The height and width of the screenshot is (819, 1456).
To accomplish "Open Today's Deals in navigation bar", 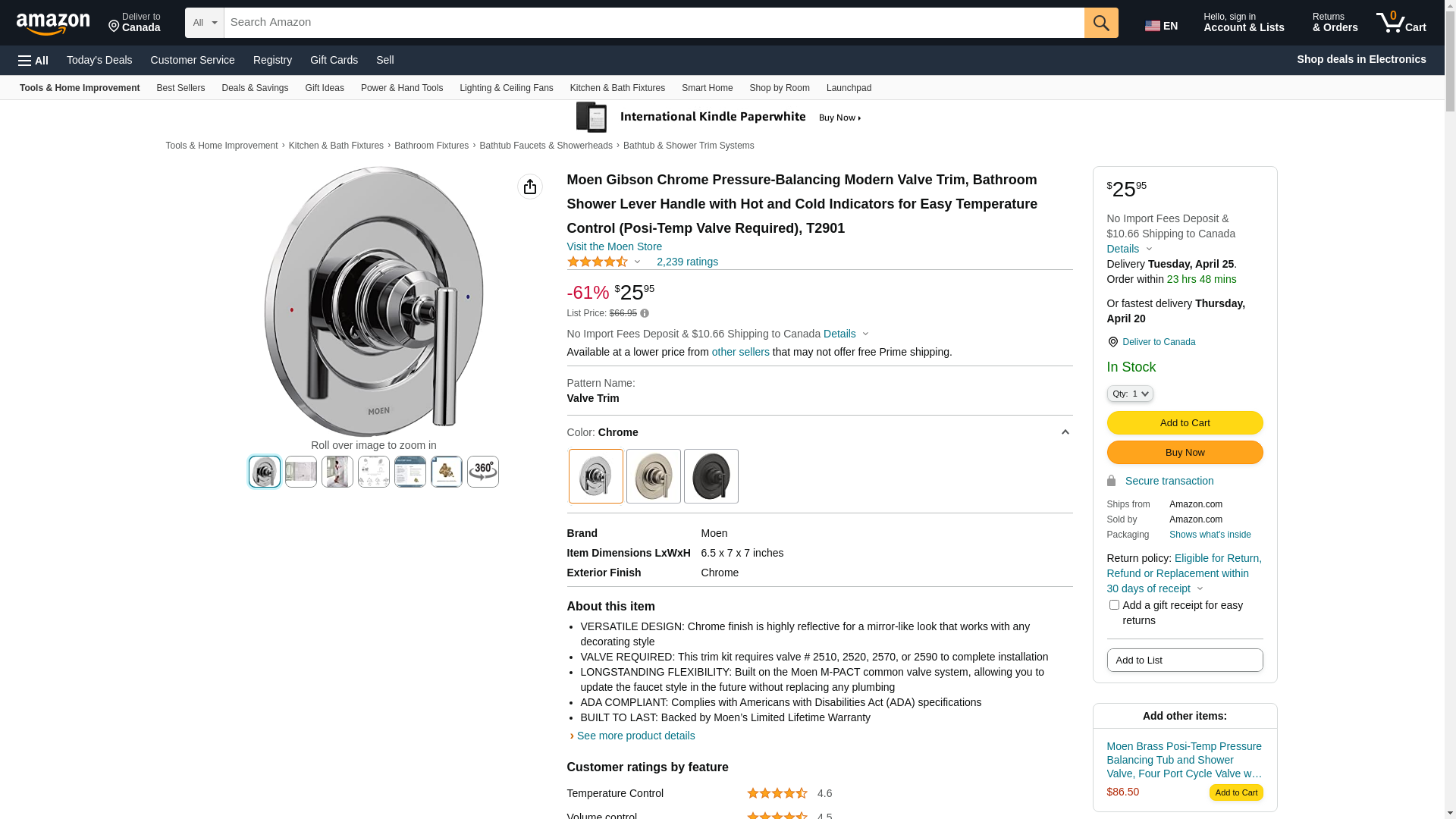I will [99, 60].
